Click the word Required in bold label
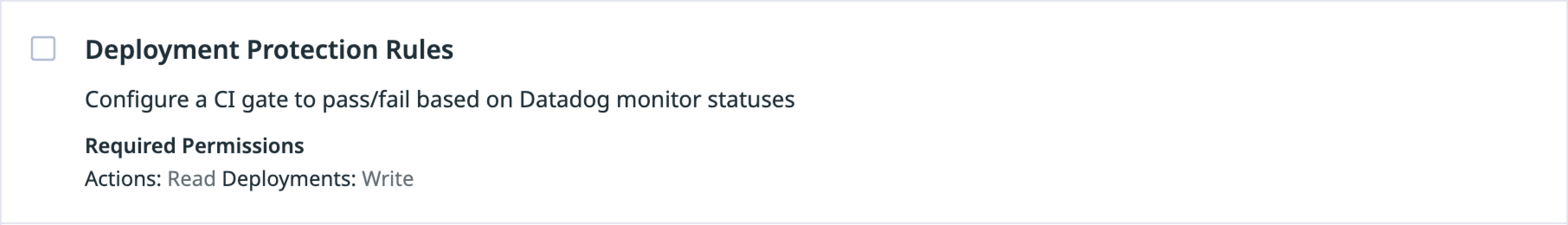The image size is (1568, 225). point(130,146)
